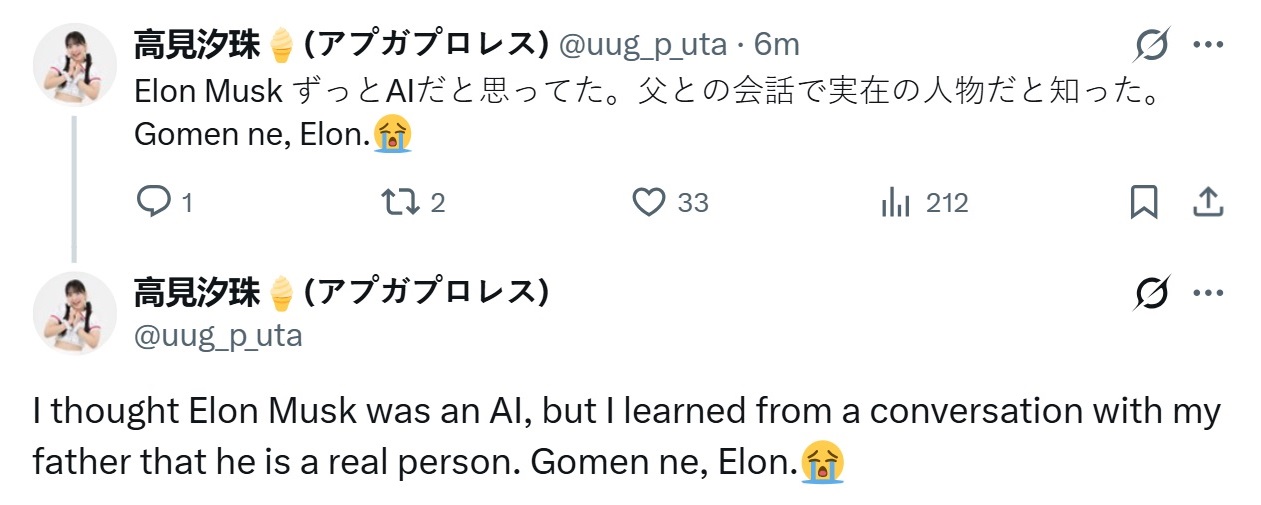Click Grok icon on the first tweet

tap(1153, 44)
